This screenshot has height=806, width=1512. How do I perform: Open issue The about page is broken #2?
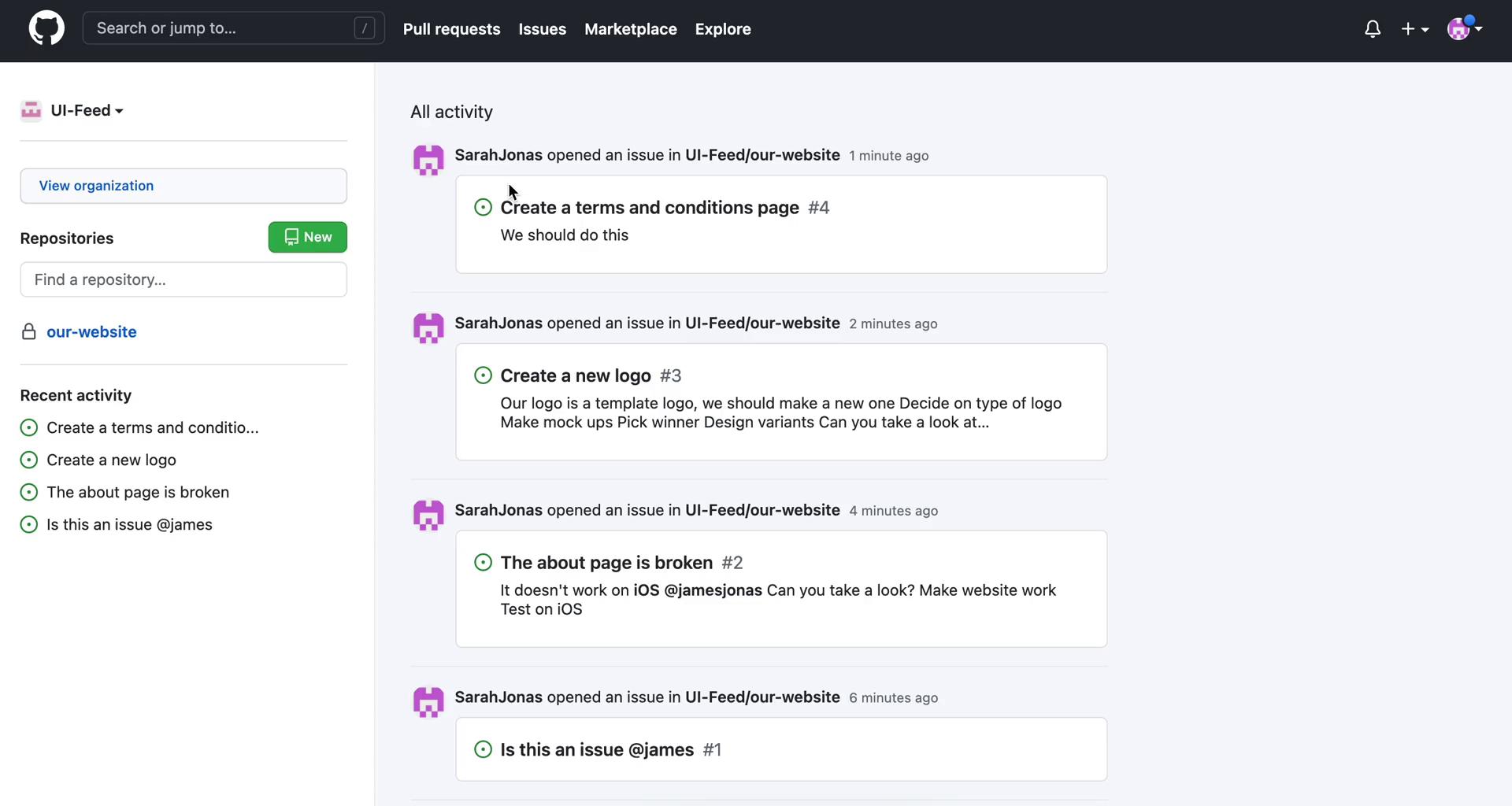click(x=606, y=563)
